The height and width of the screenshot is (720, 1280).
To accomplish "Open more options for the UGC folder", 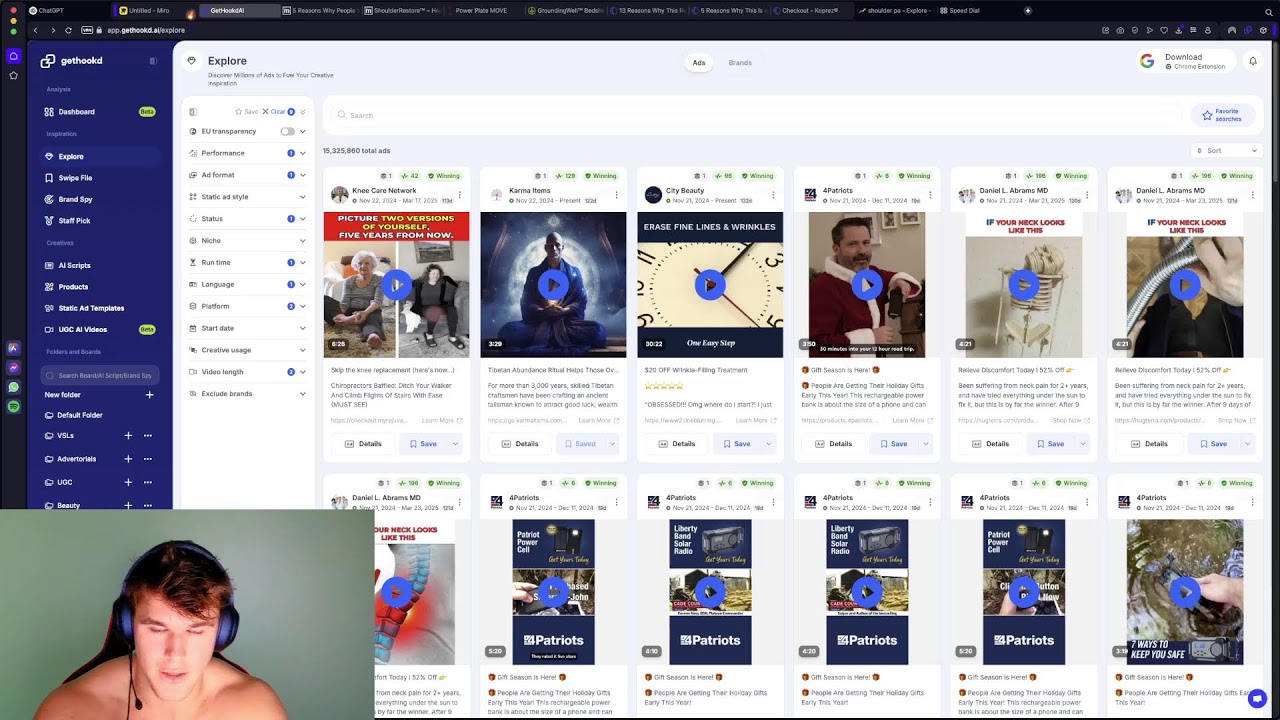I will click(148, 482).
